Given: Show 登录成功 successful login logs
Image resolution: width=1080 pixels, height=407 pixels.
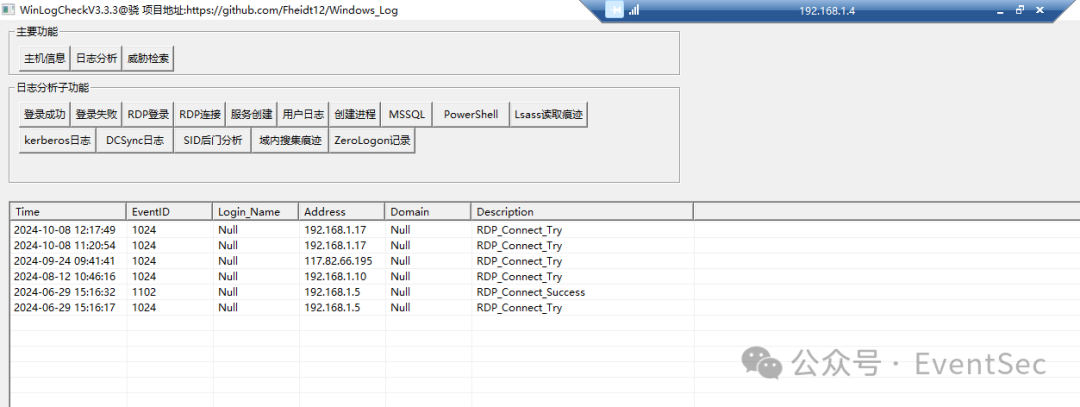Looking at the screenshot, I should [45, 115].
